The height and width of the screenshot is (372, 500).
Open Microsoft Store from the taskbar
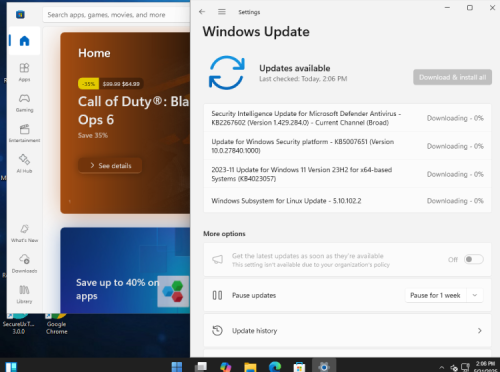click(299, 367)
